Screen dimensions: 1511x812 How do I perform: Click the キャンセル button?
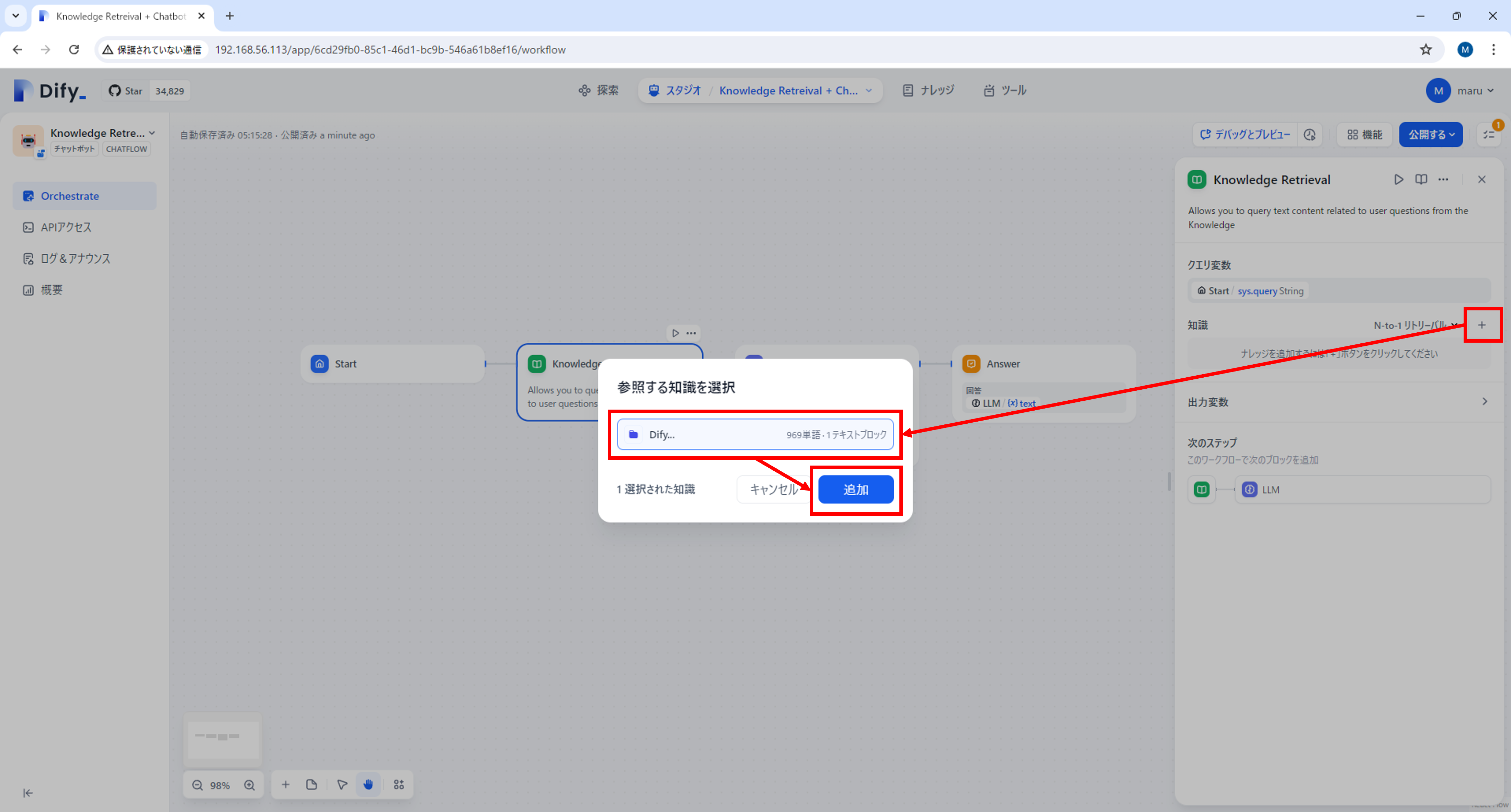point(773,490)
